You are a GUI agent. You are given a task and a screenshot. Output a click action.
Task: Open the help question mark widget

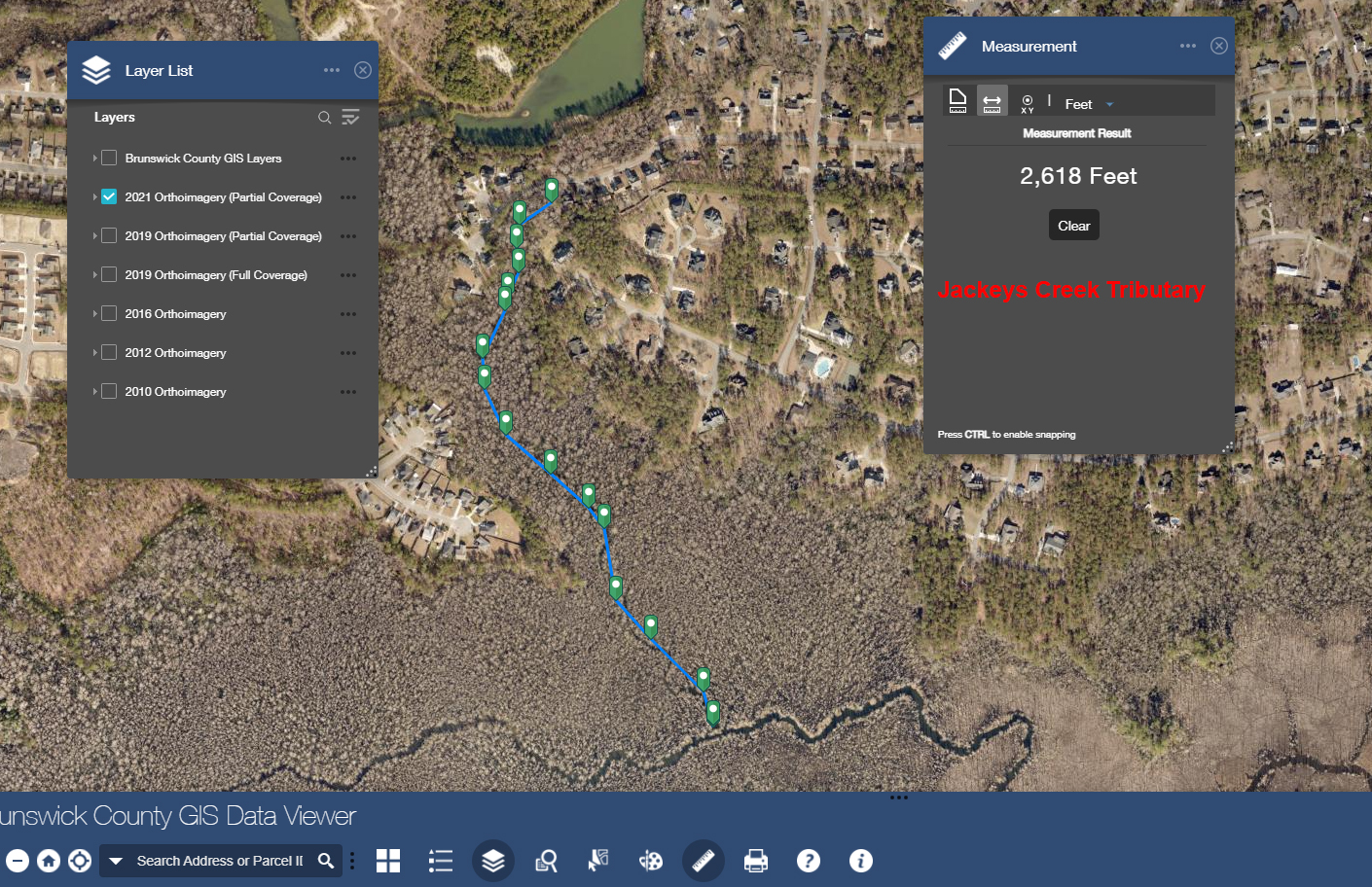[x=809, y=861]
